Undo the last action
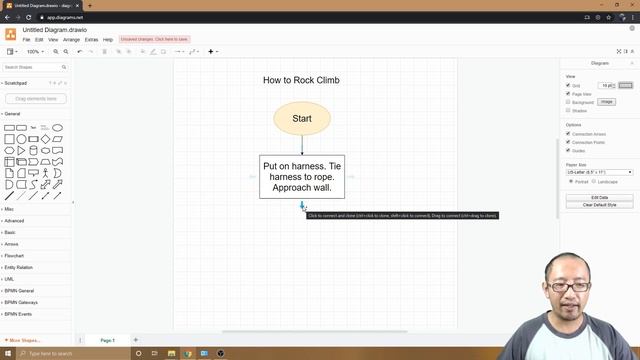Image resolution: width=640 pixels, height=360 pixels. [80, 52]
